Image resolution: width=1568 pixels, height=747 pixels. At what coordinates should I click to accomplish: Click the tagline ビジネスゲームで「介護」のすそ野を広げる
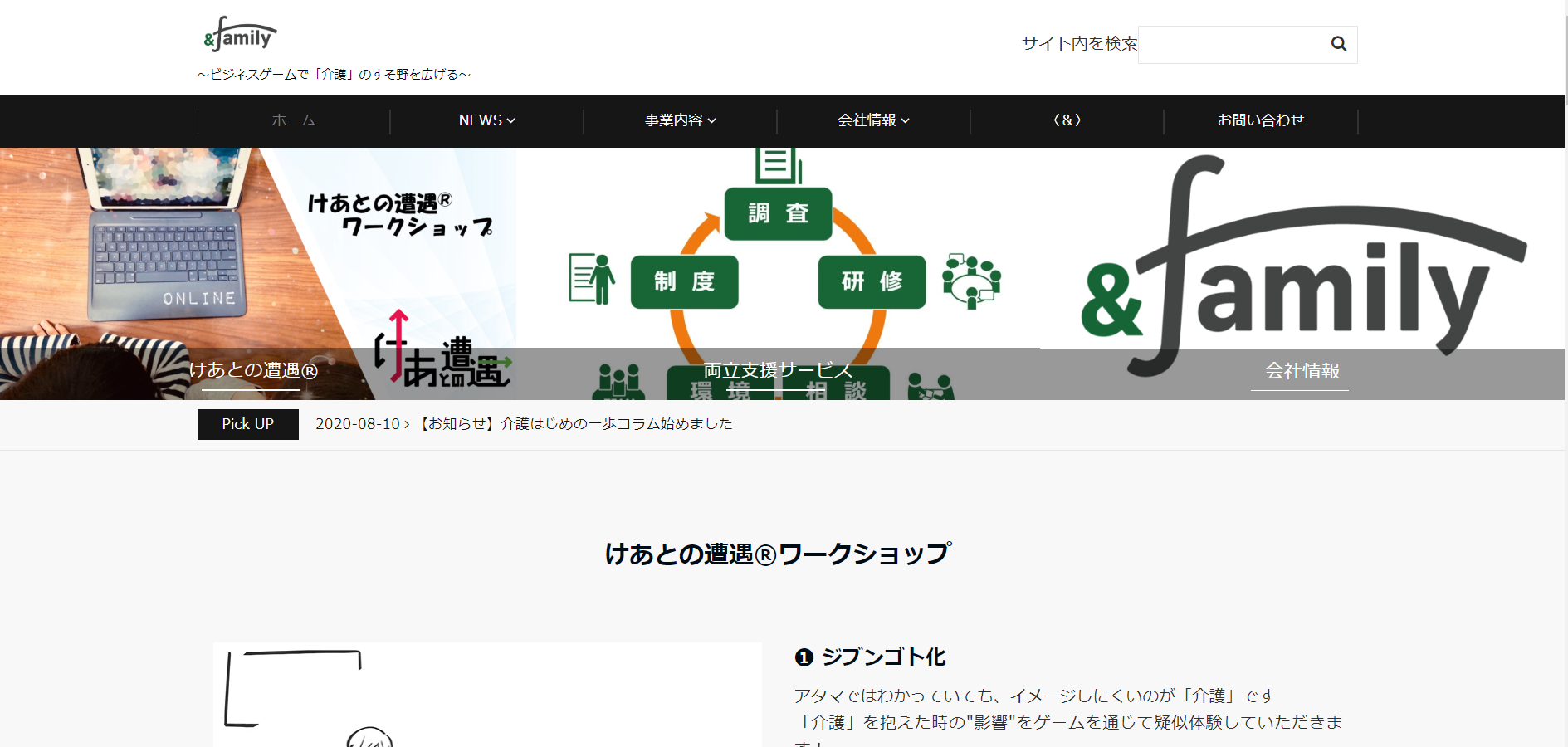point(334,75)
